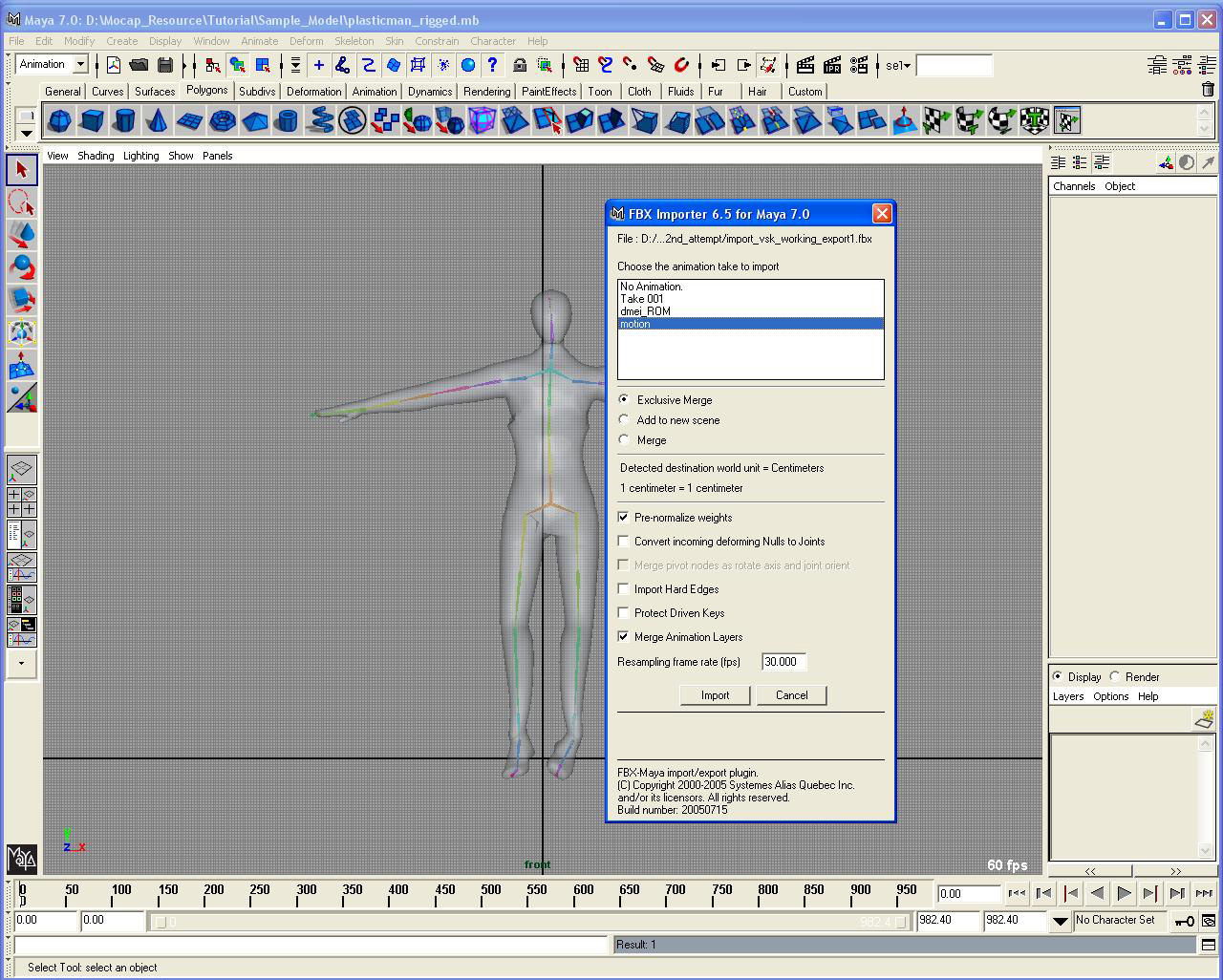Viewport: 1223px width, 980px height.
Task: Enable Import Hard Edges checkbox
Action: coord(624,588)
